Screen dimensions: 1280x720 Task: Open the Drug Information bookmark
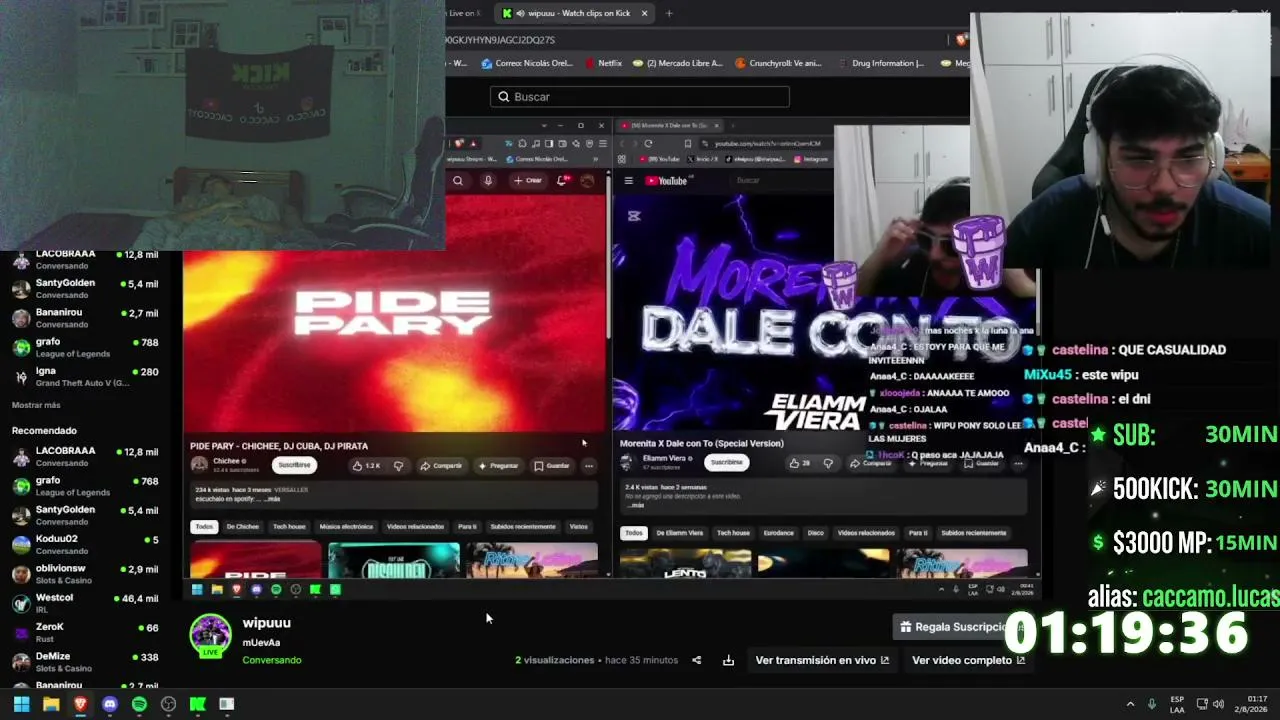[881, 63]
